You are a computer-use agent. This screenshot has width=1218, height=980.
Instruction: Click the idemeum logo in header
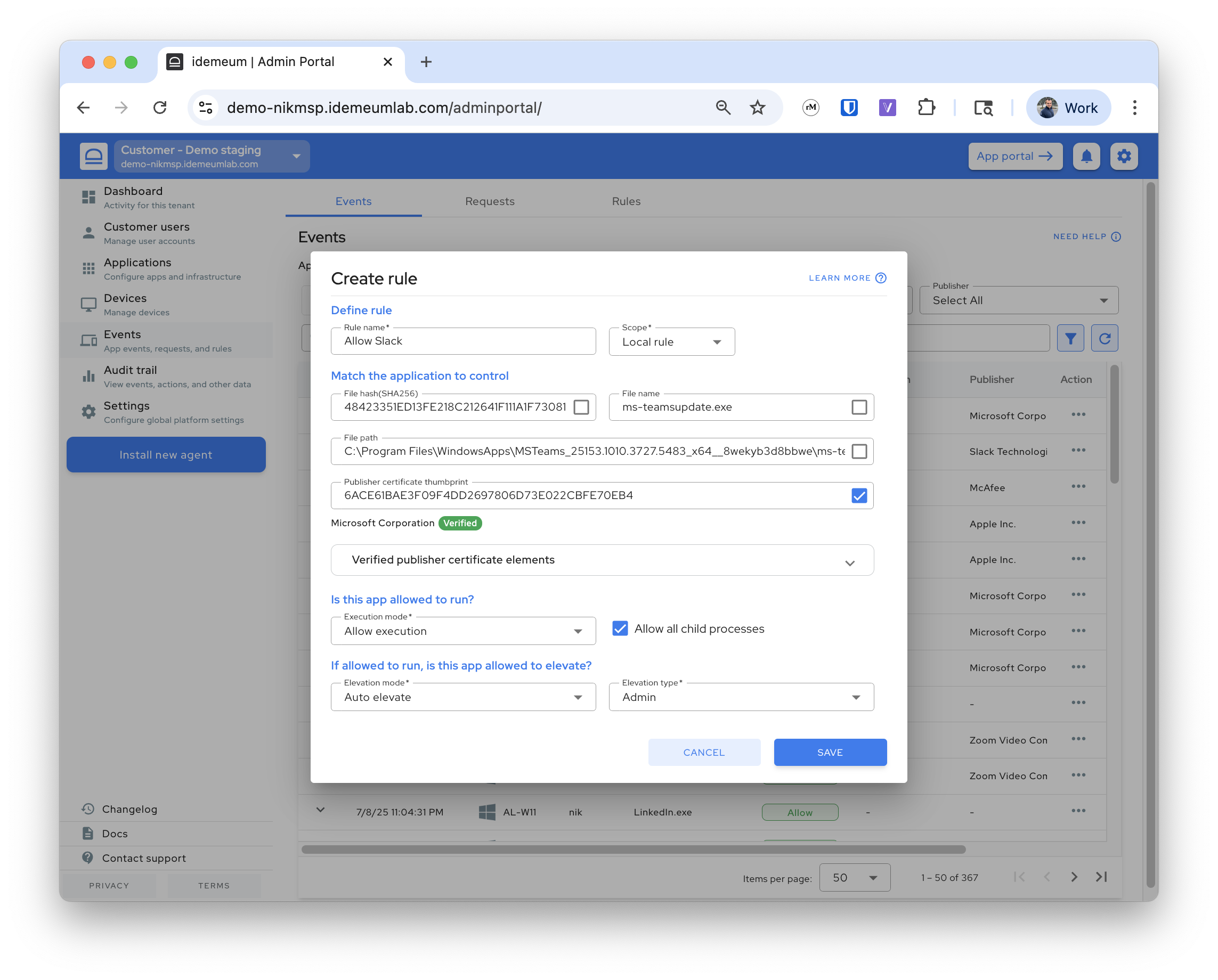94,156
